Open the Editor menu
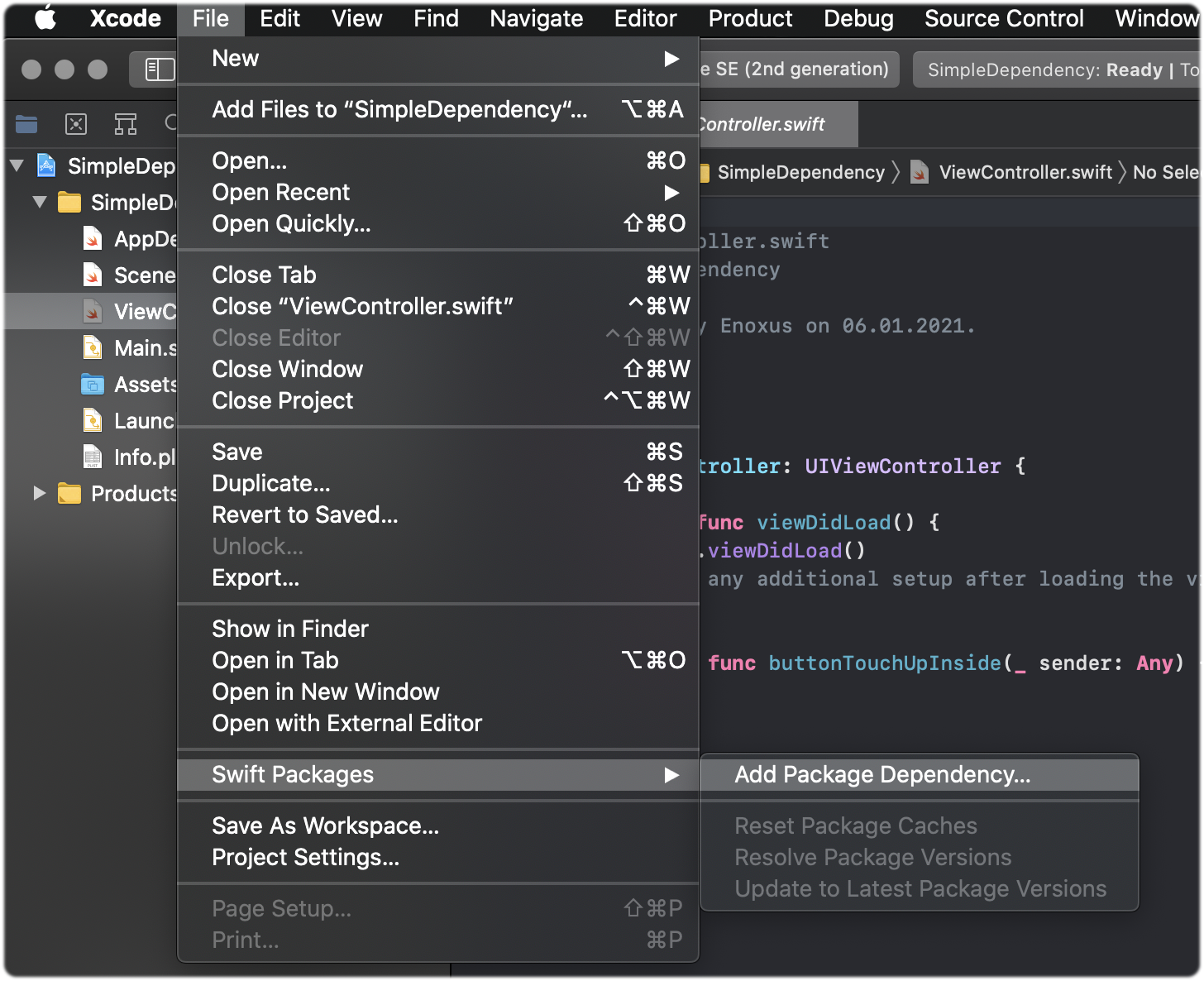Viewport: 1204px width, 981px height. coord(646,18)
